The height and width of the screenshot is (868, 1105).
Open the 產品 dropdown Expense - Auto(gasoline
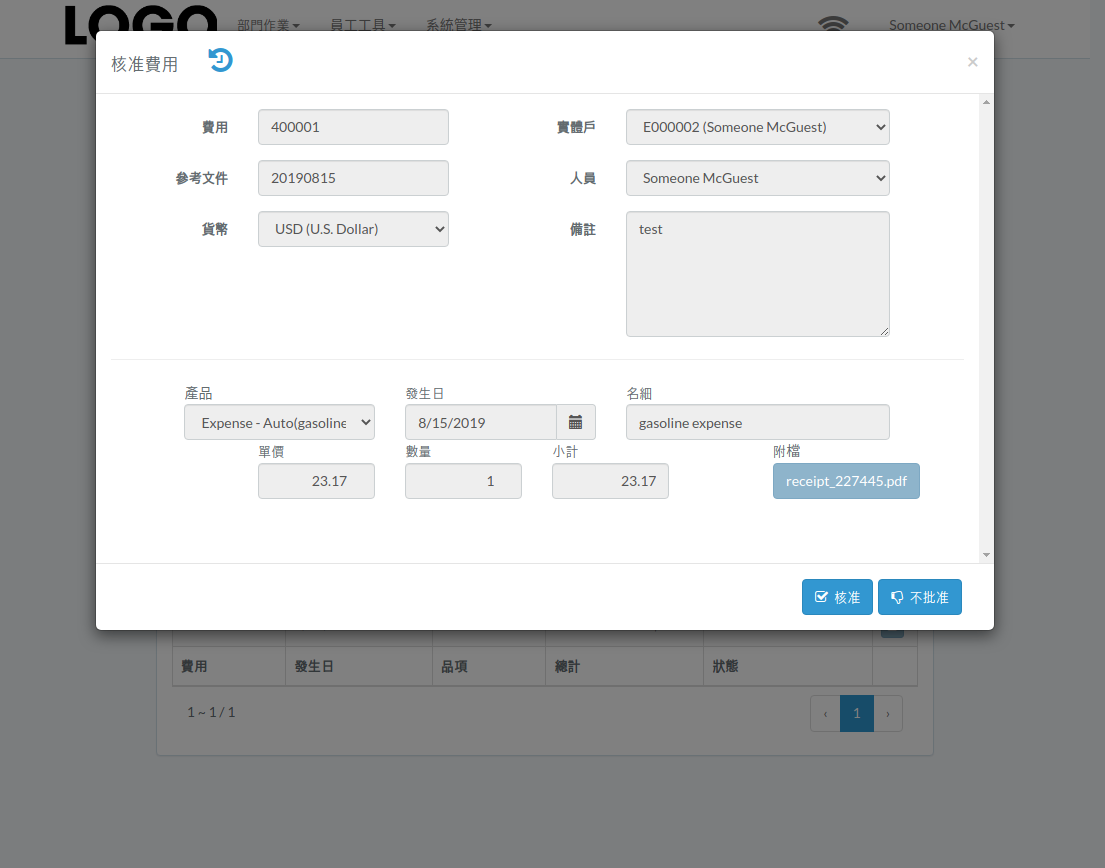(x=279, y=422)
